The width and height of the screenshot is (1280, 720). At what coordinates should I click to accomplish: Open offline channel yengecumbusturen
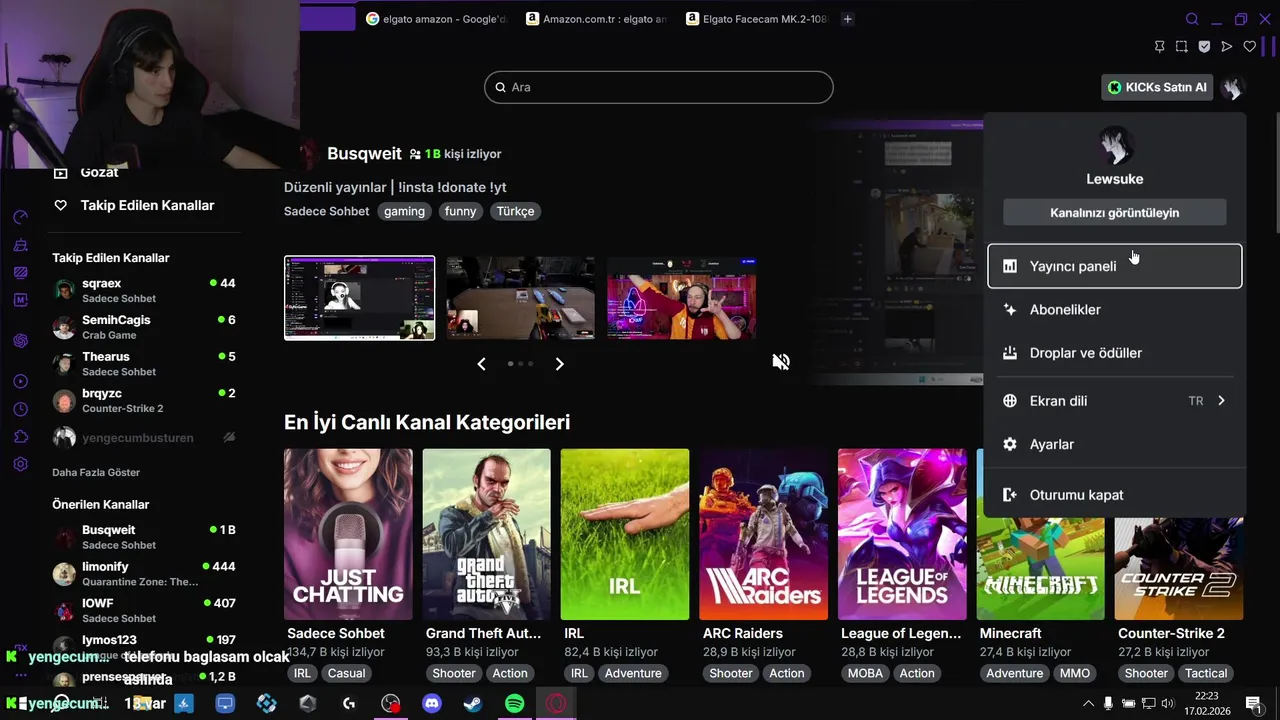pyautogui.click(x=145, y=437)
